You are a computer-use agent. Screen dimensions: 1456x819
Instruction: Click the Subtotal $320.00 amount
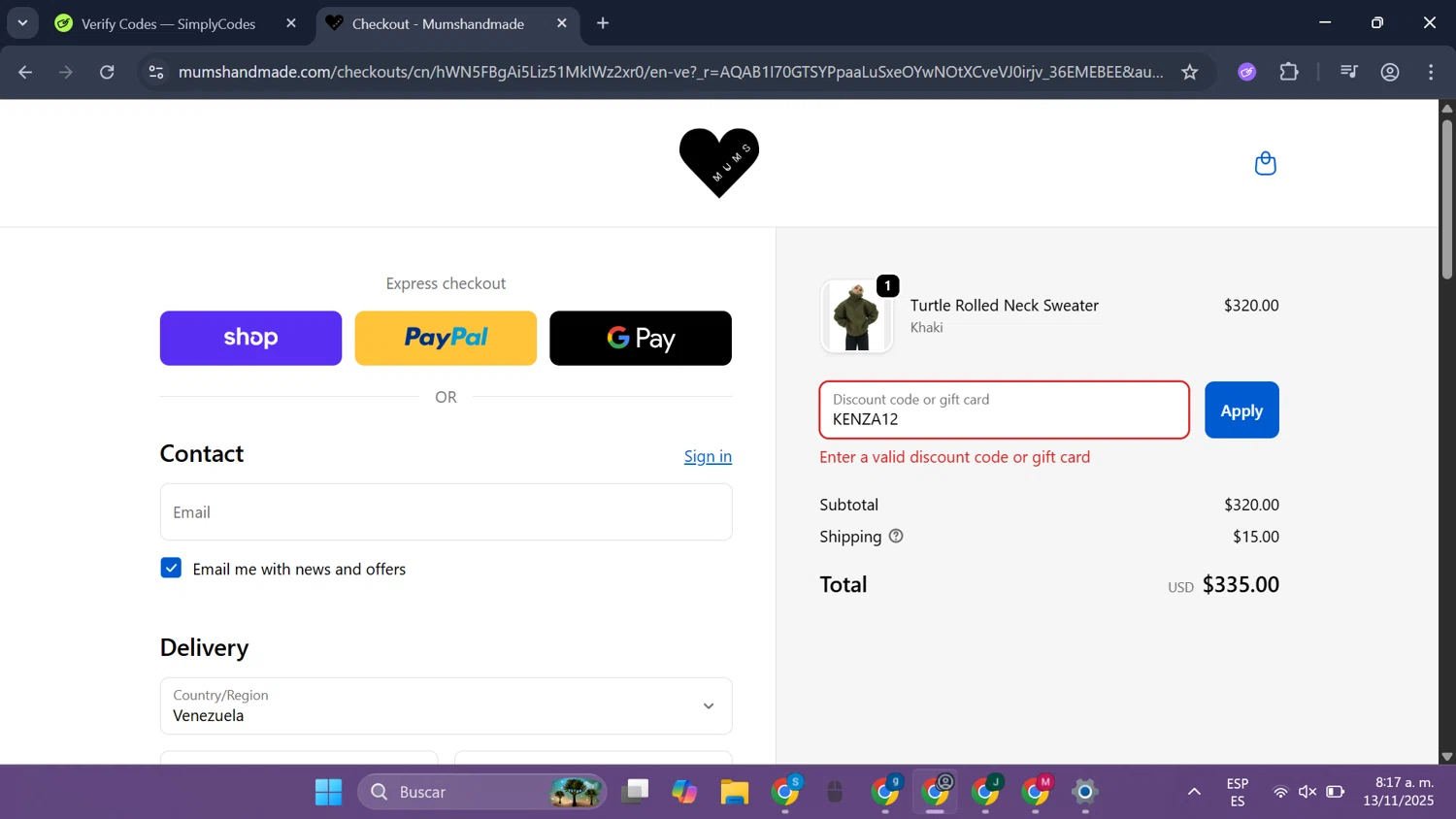(x=1251, y=505)
